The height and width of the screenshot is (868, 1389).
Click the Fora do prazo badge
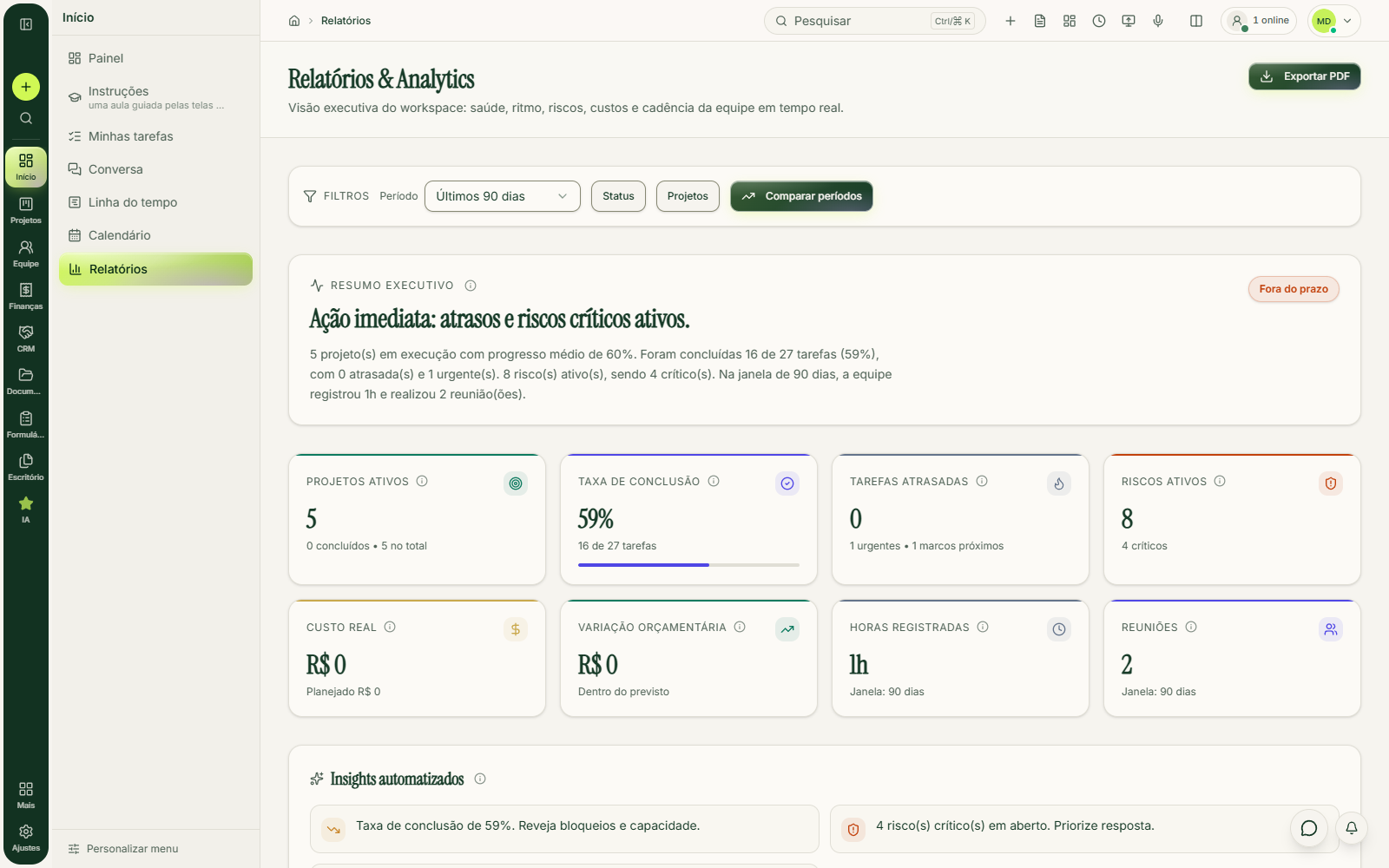[1294, 289]
